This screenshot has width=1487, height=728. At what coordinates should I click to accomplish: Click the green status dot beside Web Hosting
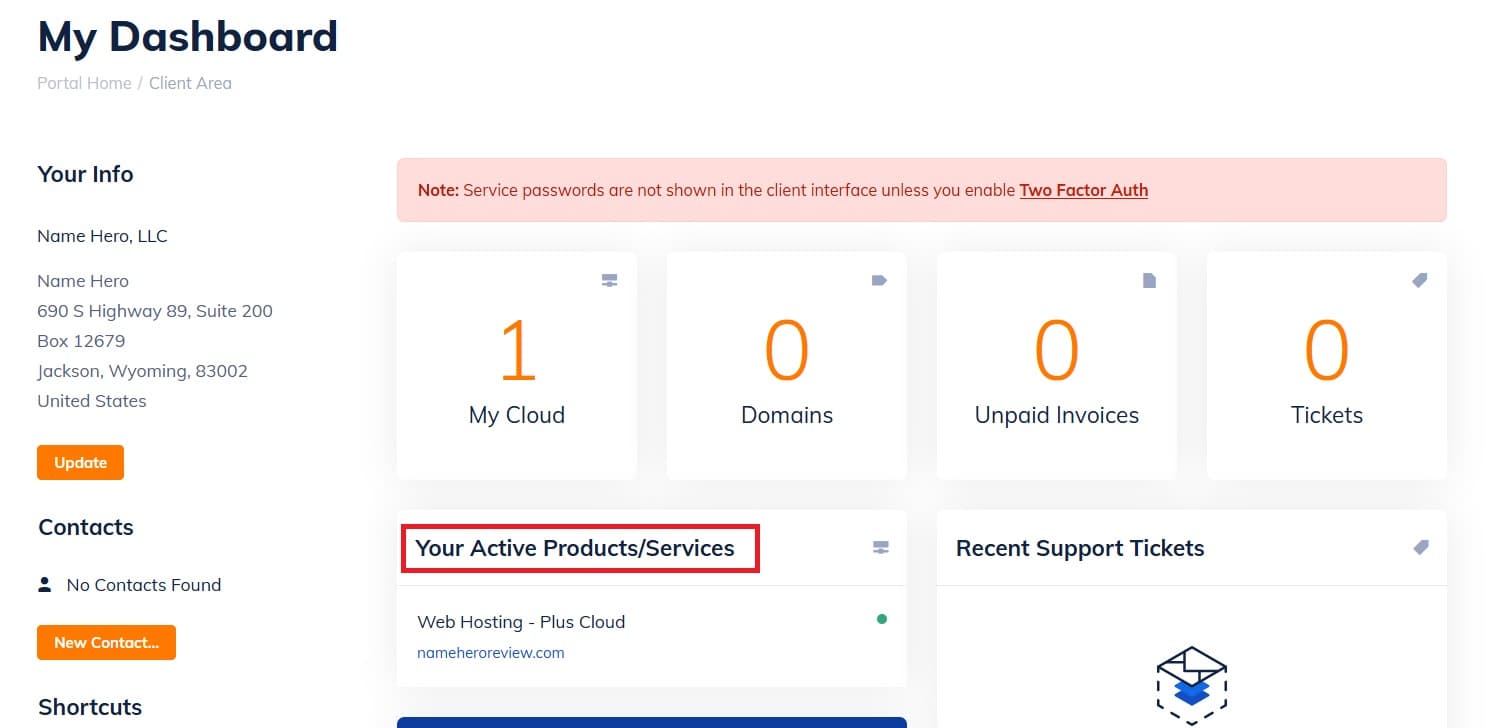tap(881, 619)
